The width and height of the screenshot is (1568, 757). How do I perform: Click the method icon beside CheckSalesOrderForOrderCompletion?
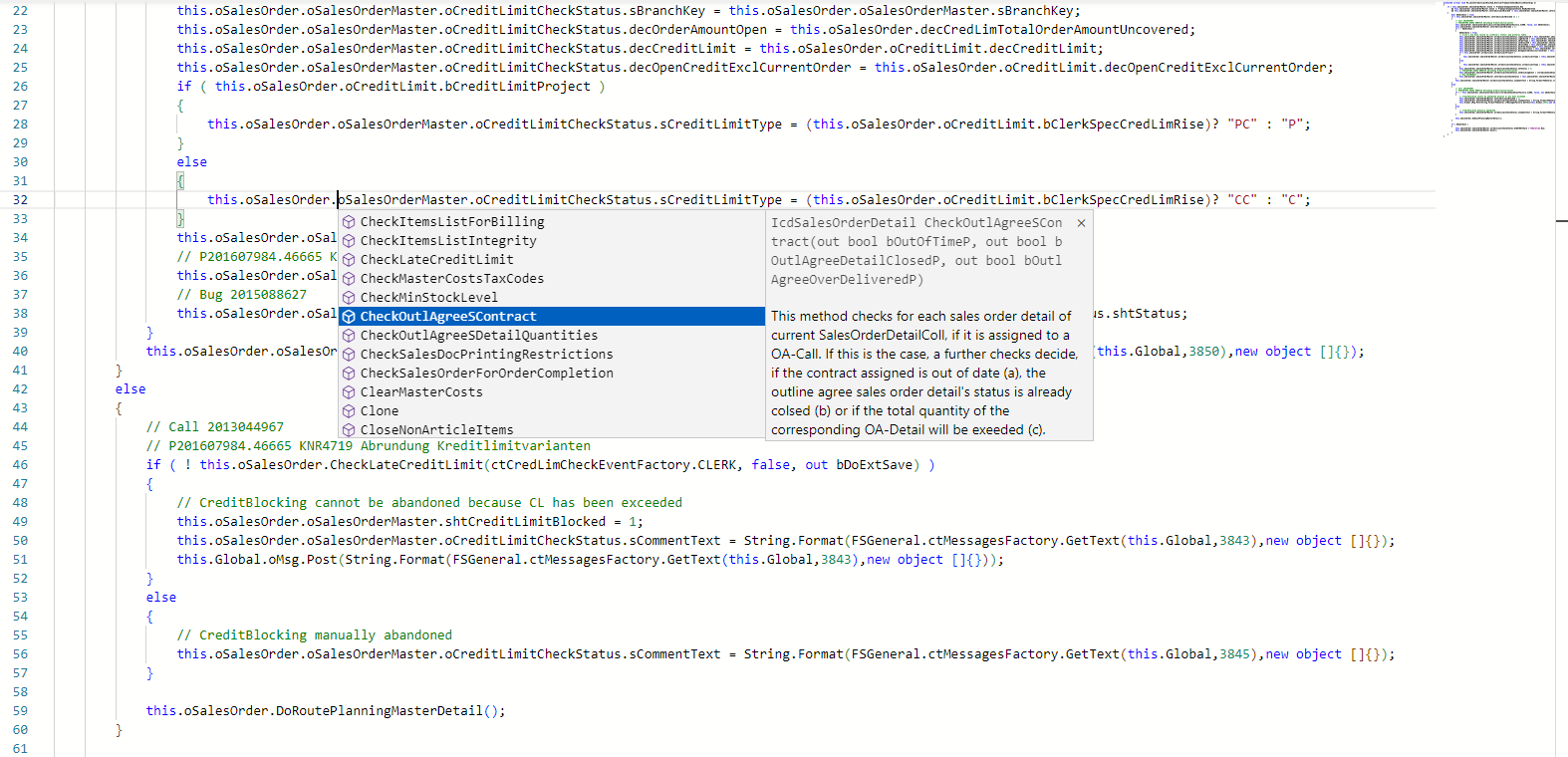(x=349, y=374)
